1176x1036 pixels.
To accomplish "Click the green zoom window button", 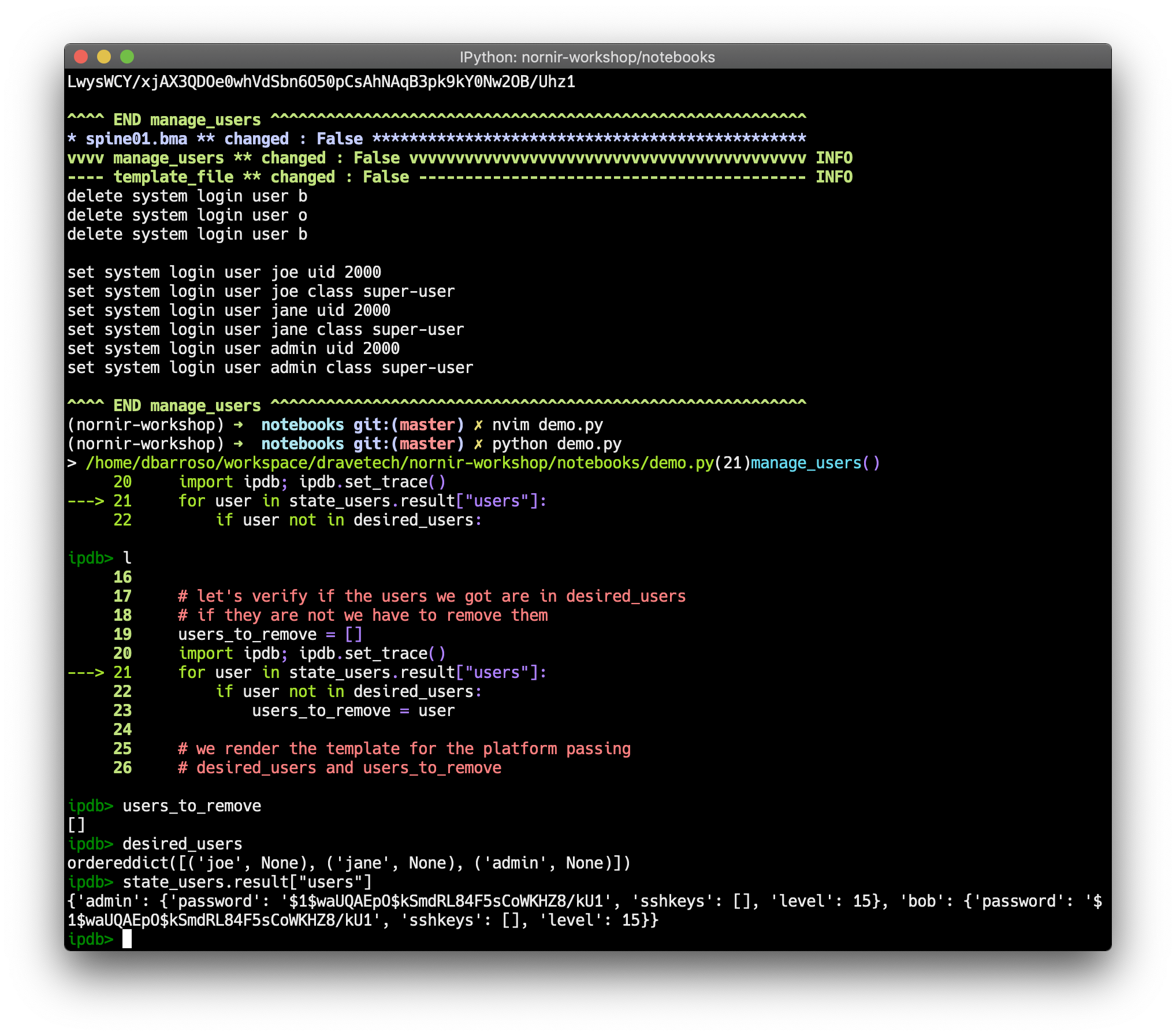I will click(127, 57).
